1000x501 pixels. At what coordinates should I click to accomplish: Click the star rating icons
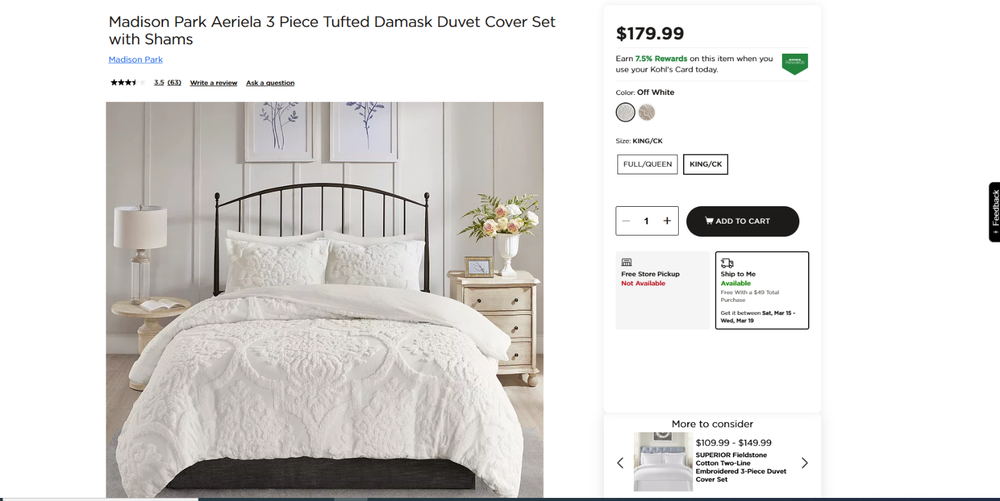pyautogui.click(x=127, y=83)
